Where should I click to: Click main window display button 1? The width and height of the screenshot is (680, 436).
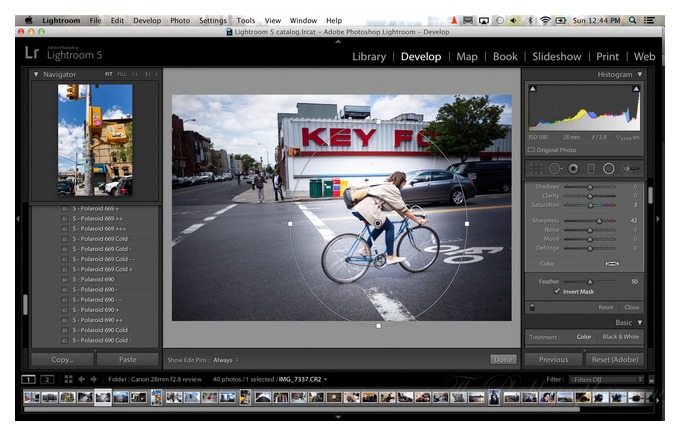[x=29, y=380]
